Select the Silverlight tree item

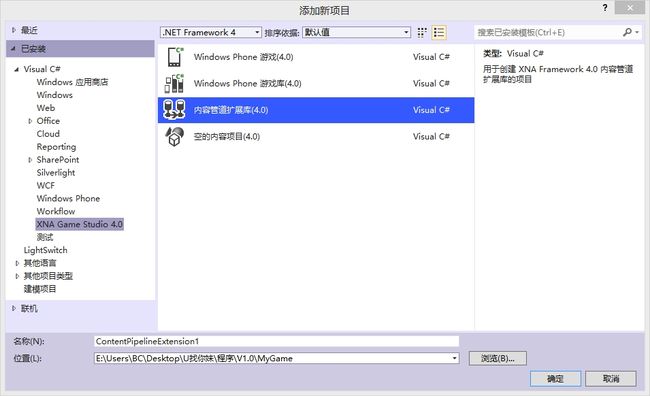coord(56,172)
